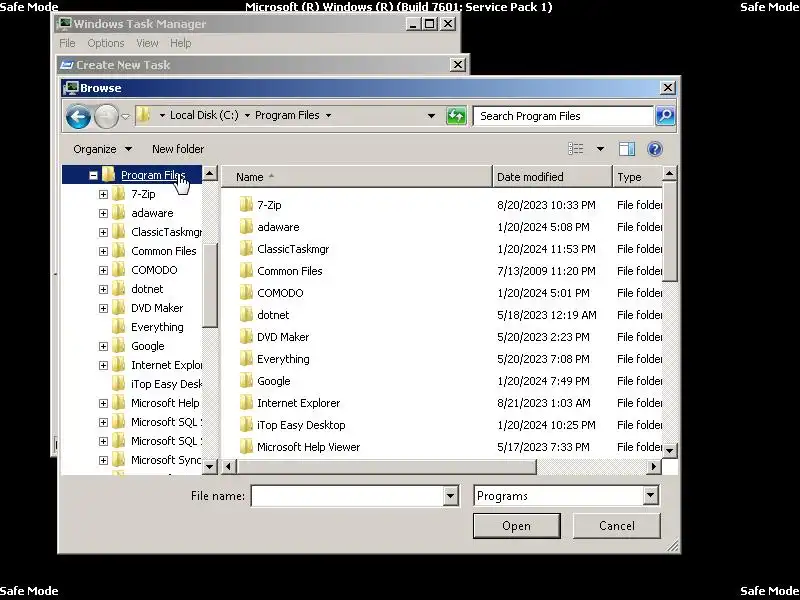Create a New folder

178,149
